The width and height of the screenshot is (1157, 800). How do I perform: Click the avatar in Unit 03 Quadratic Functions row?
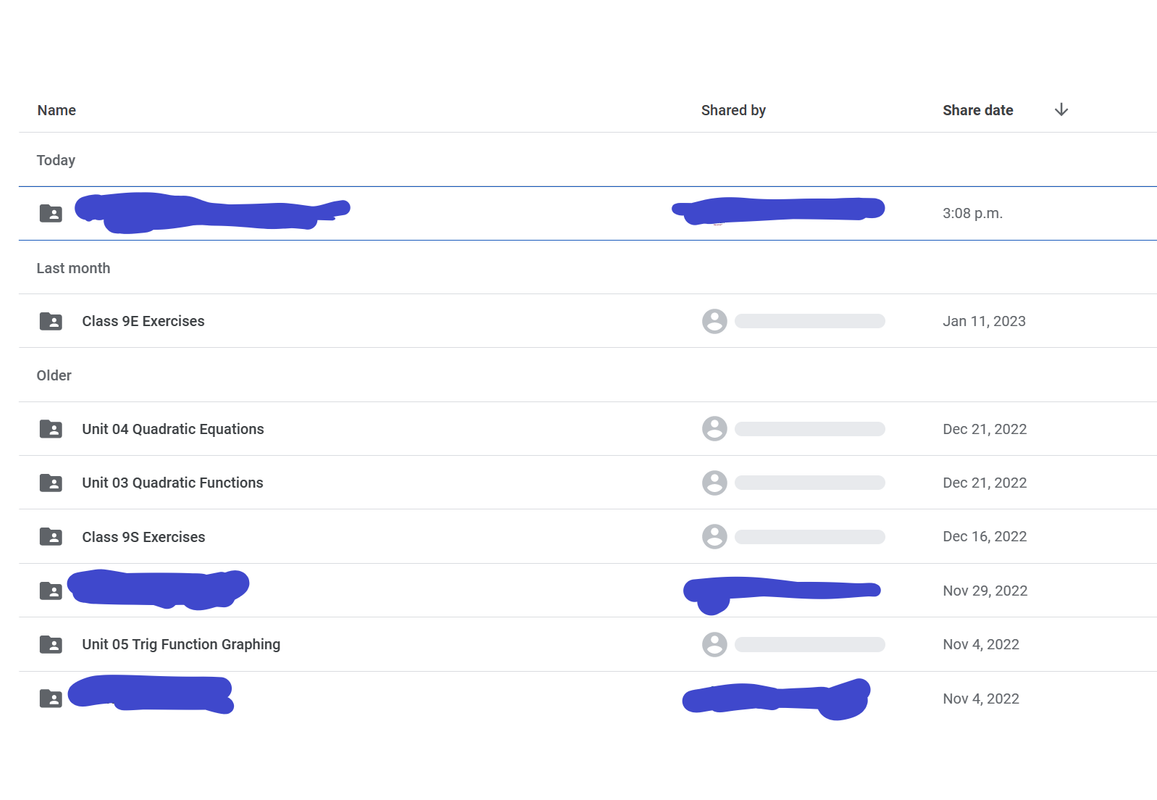(x=714, y=483)
